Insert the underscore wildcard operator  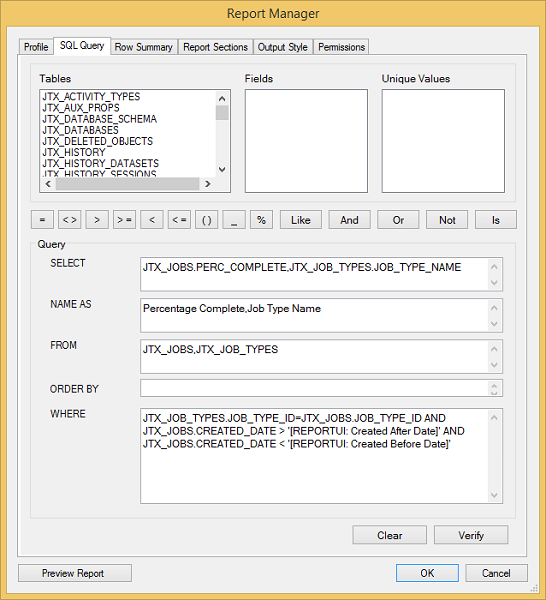[x=234, y=220]
